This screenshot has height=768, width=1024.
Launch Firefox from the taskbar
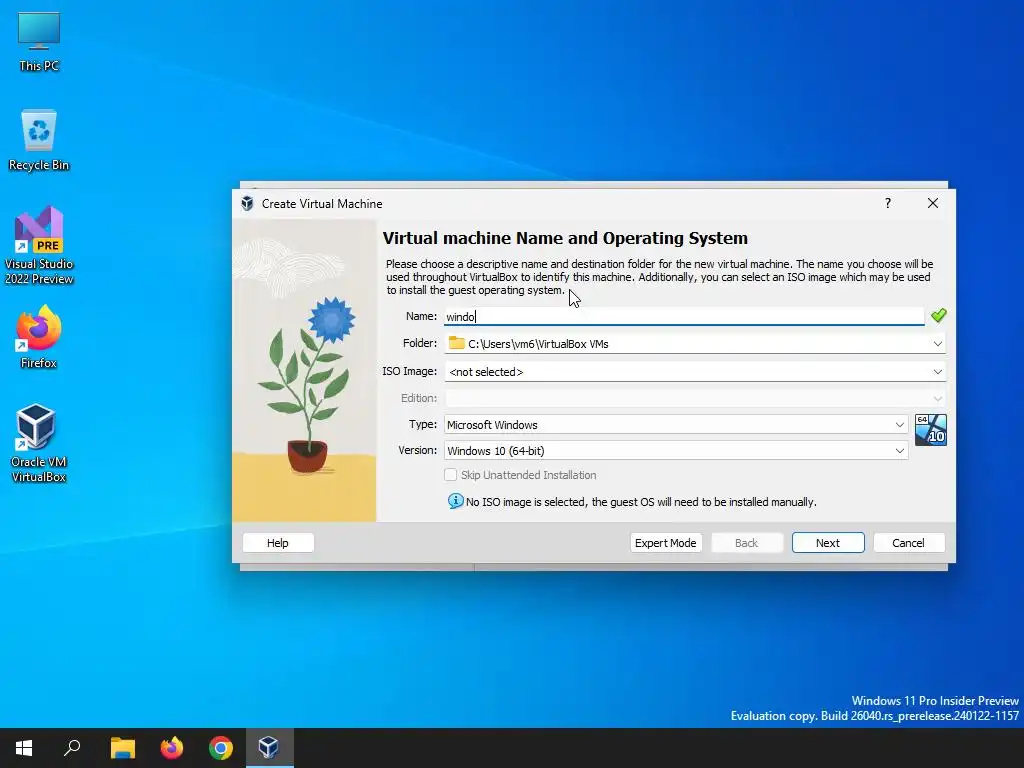pyautogui.click(x=172, y=748)
